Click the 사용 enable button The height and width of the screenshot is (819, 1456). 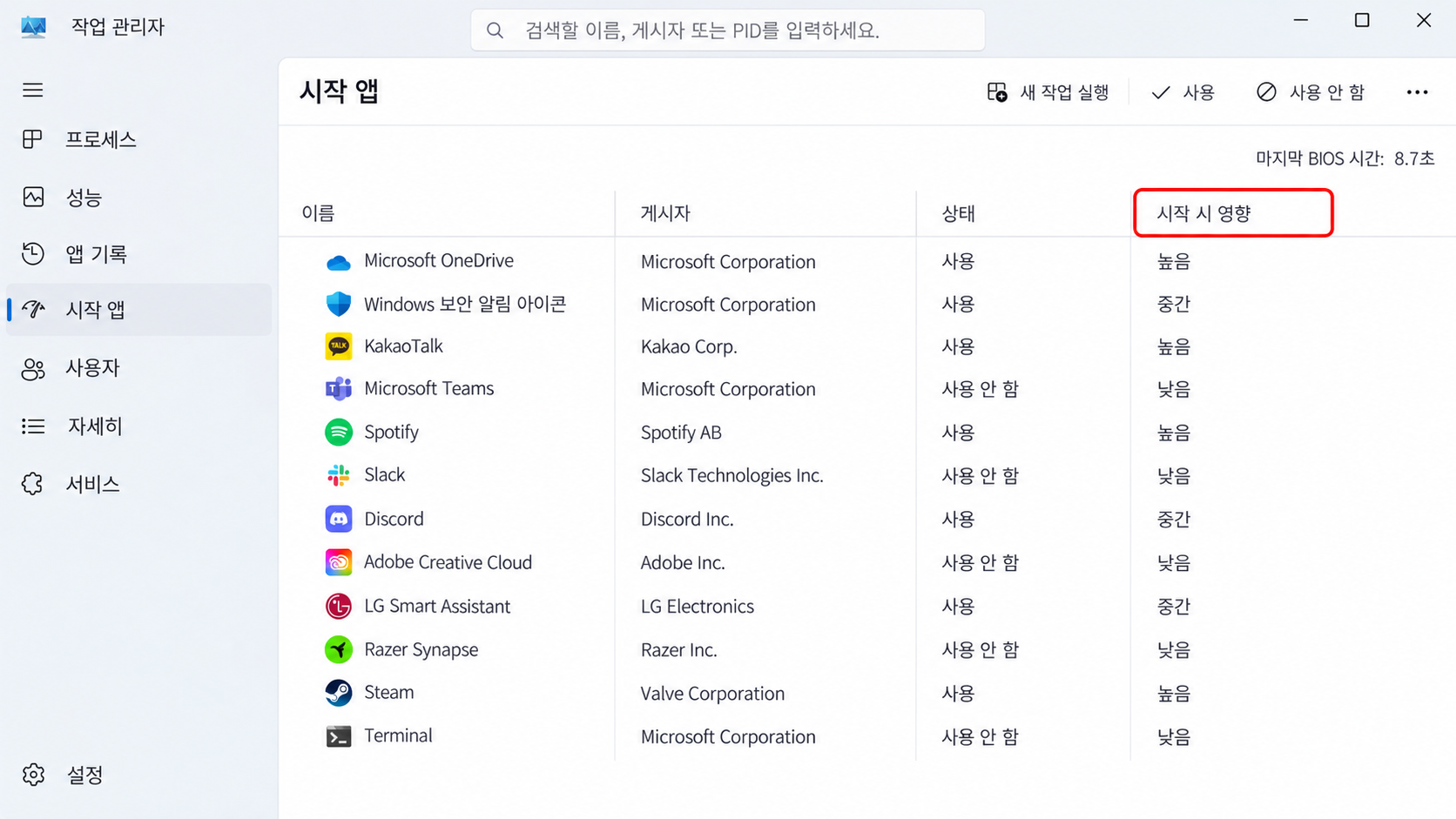1183,92
